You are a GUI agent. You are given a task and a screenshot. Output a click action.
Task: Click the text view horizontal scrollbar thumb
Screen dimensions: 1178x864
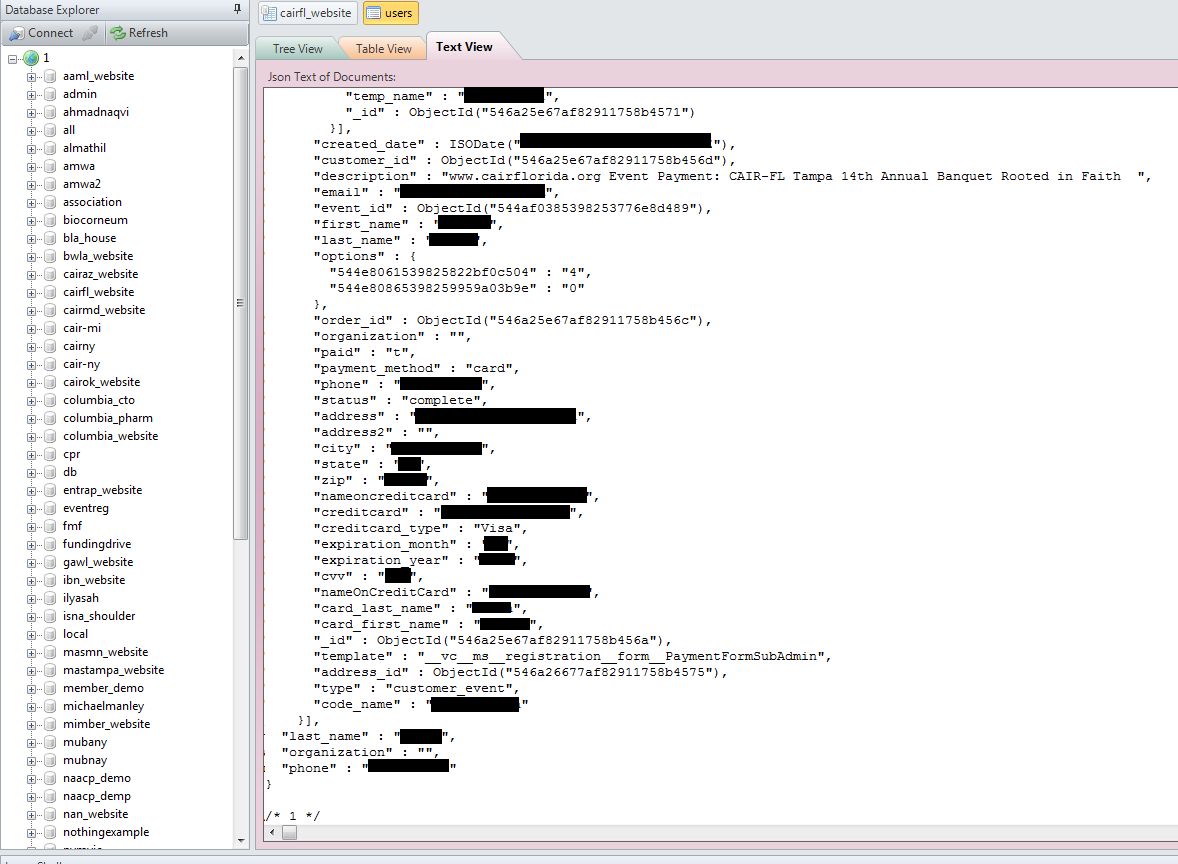[289, 832]
